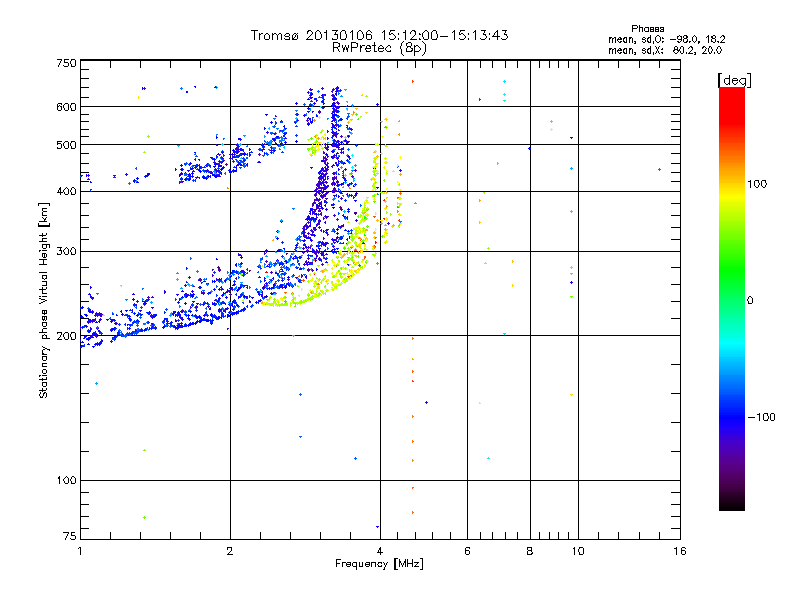Click the x-axis "8" MHz tick label
The height and width of the screenshot is (600, 800).
coord(530,551)
